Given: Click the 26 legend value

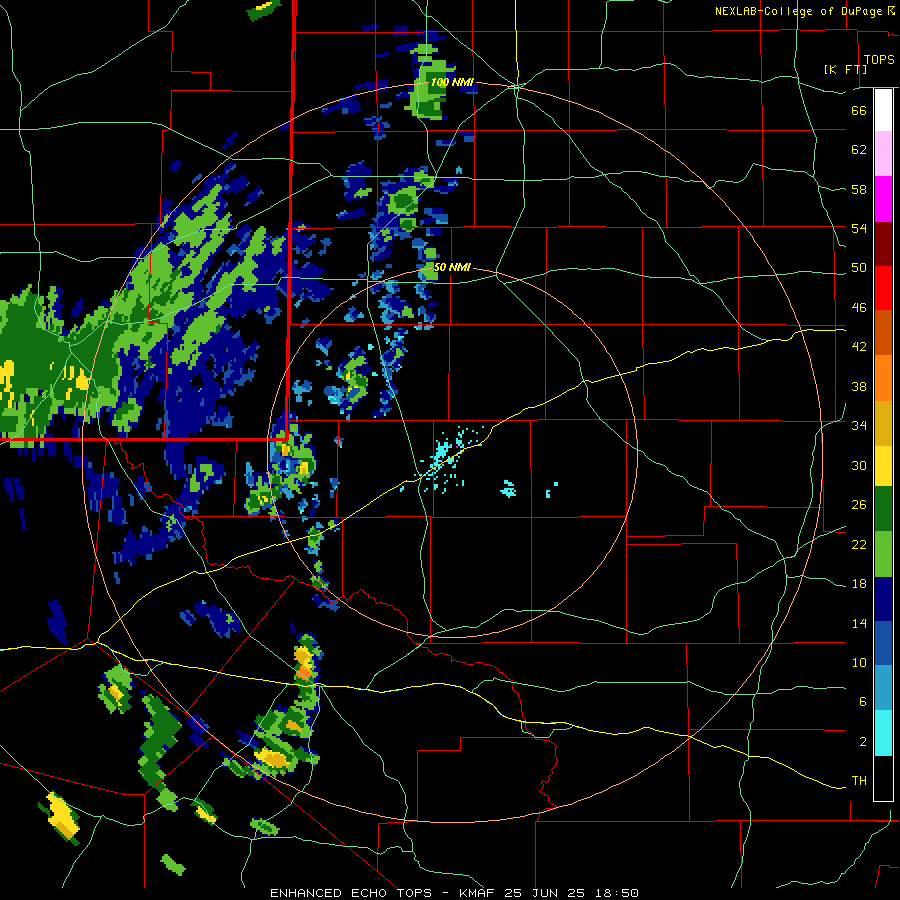Looking at the screenshot, I should [859, 505].
